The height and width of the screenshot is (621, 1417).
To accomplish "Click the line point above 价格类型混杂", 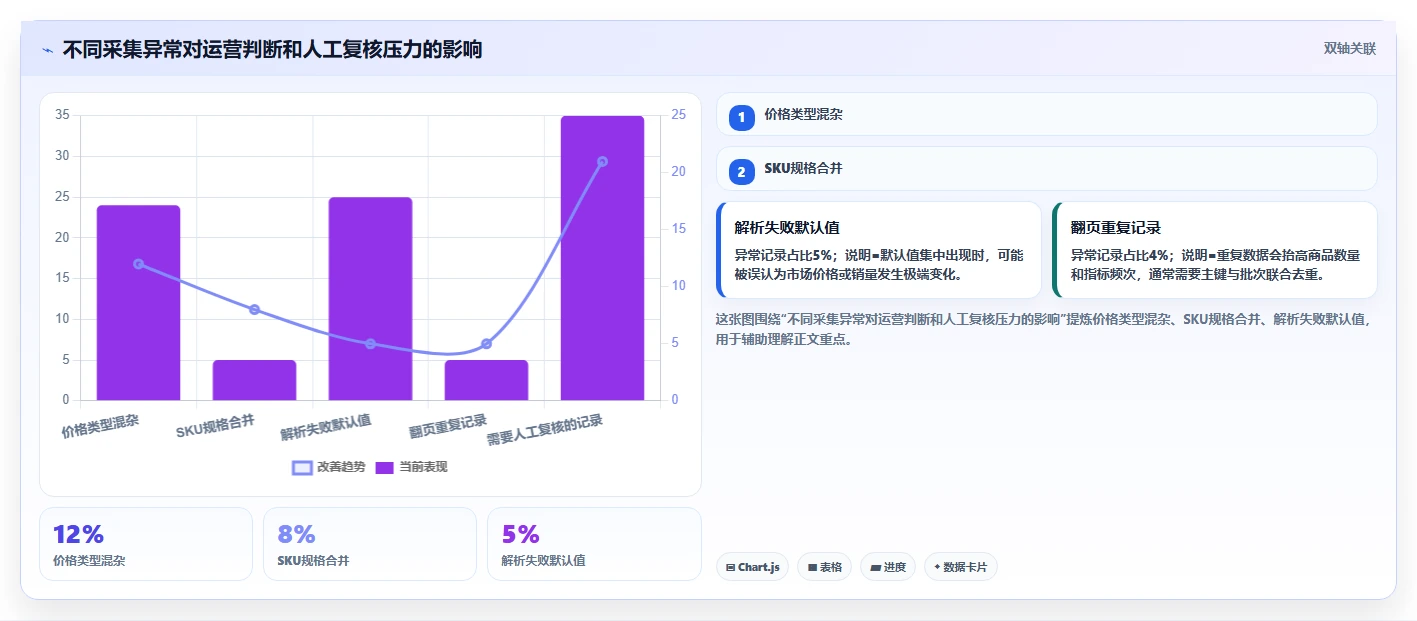I will (x=138, y=264).
